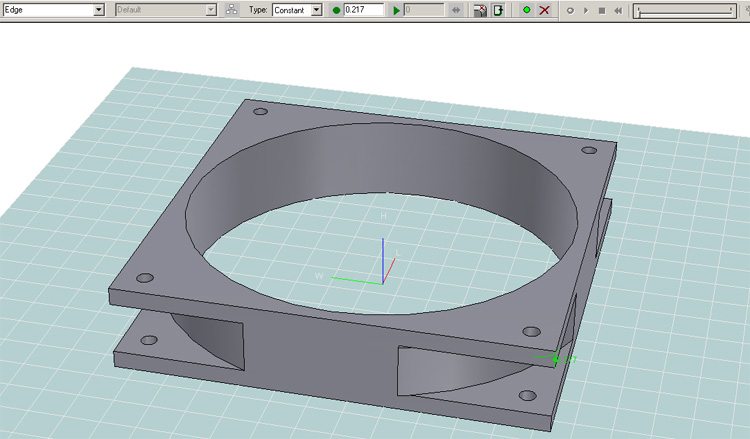Open the Type Constant dropdown

316,9
